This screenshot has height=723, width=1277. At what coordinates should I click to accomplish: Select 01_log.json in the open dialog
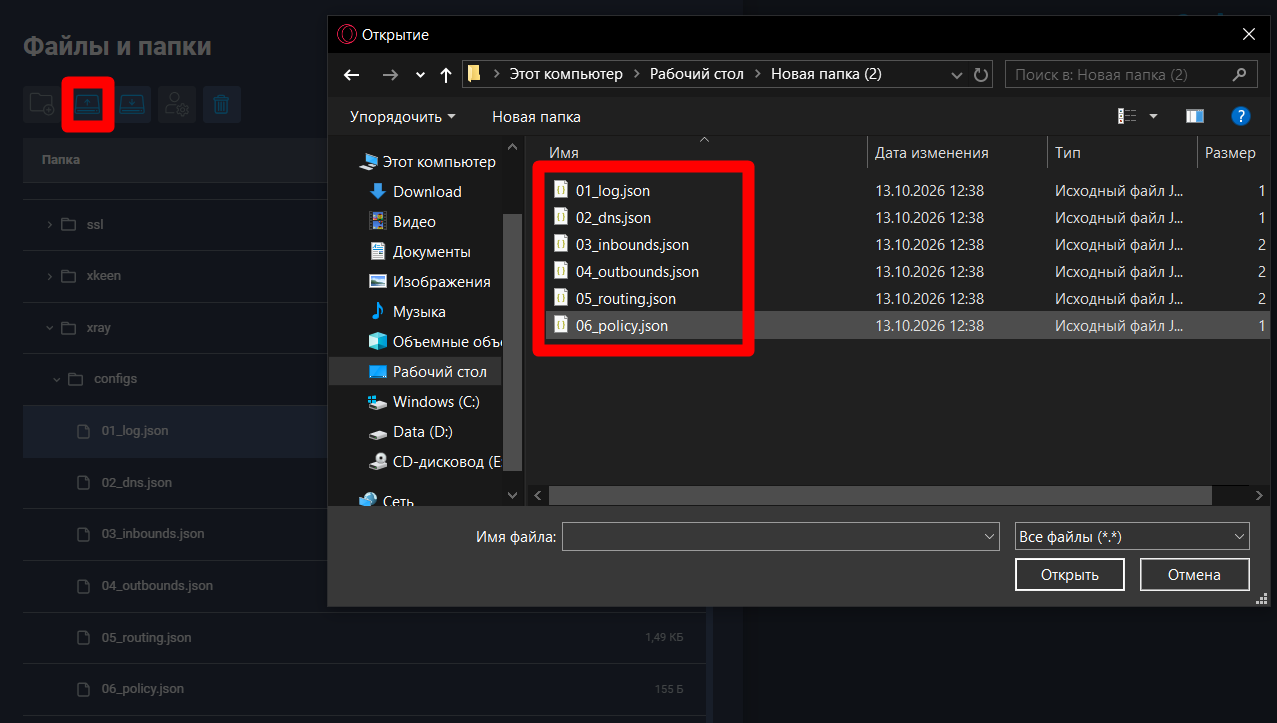613,191
